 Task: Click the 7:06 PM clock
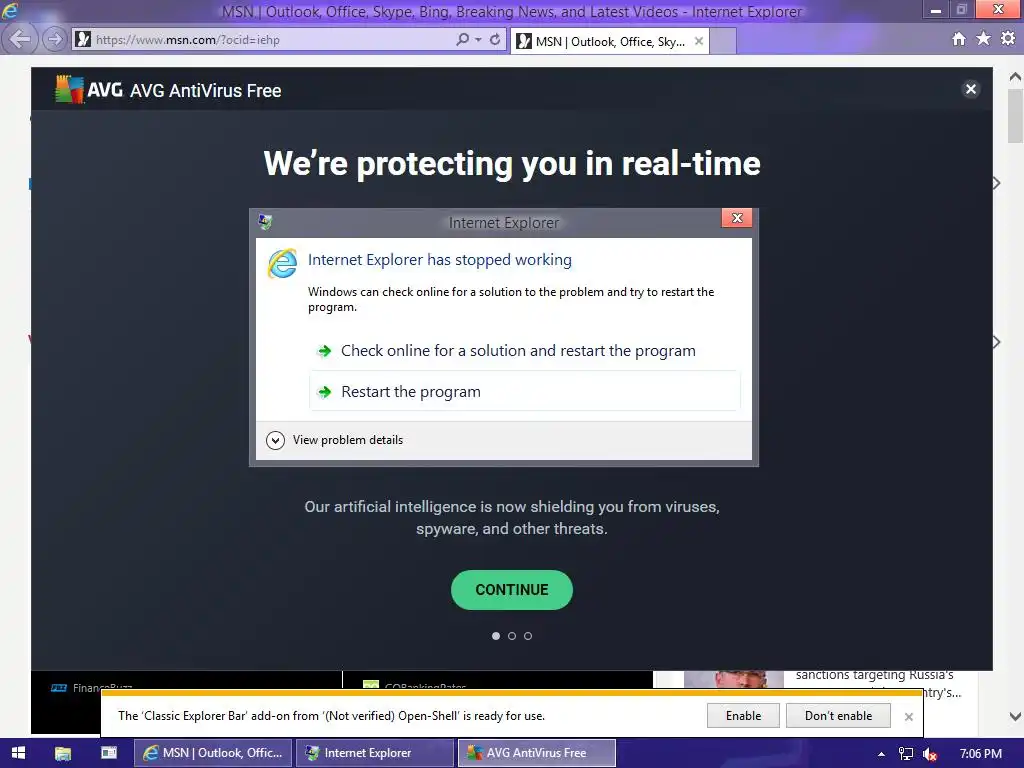(x=981, y=753)
